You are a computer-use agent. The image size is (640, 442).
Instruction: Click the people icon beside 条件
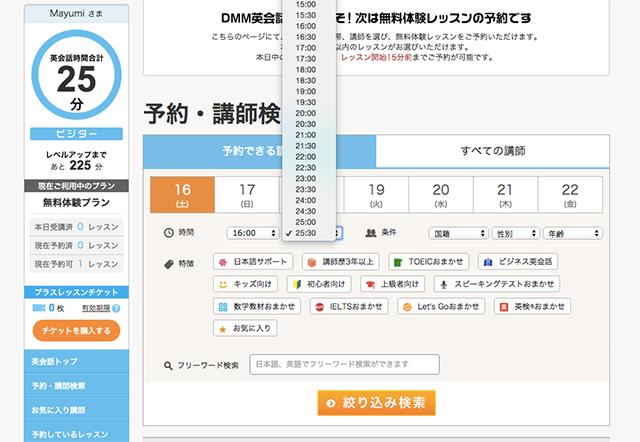tap(371, 233)
